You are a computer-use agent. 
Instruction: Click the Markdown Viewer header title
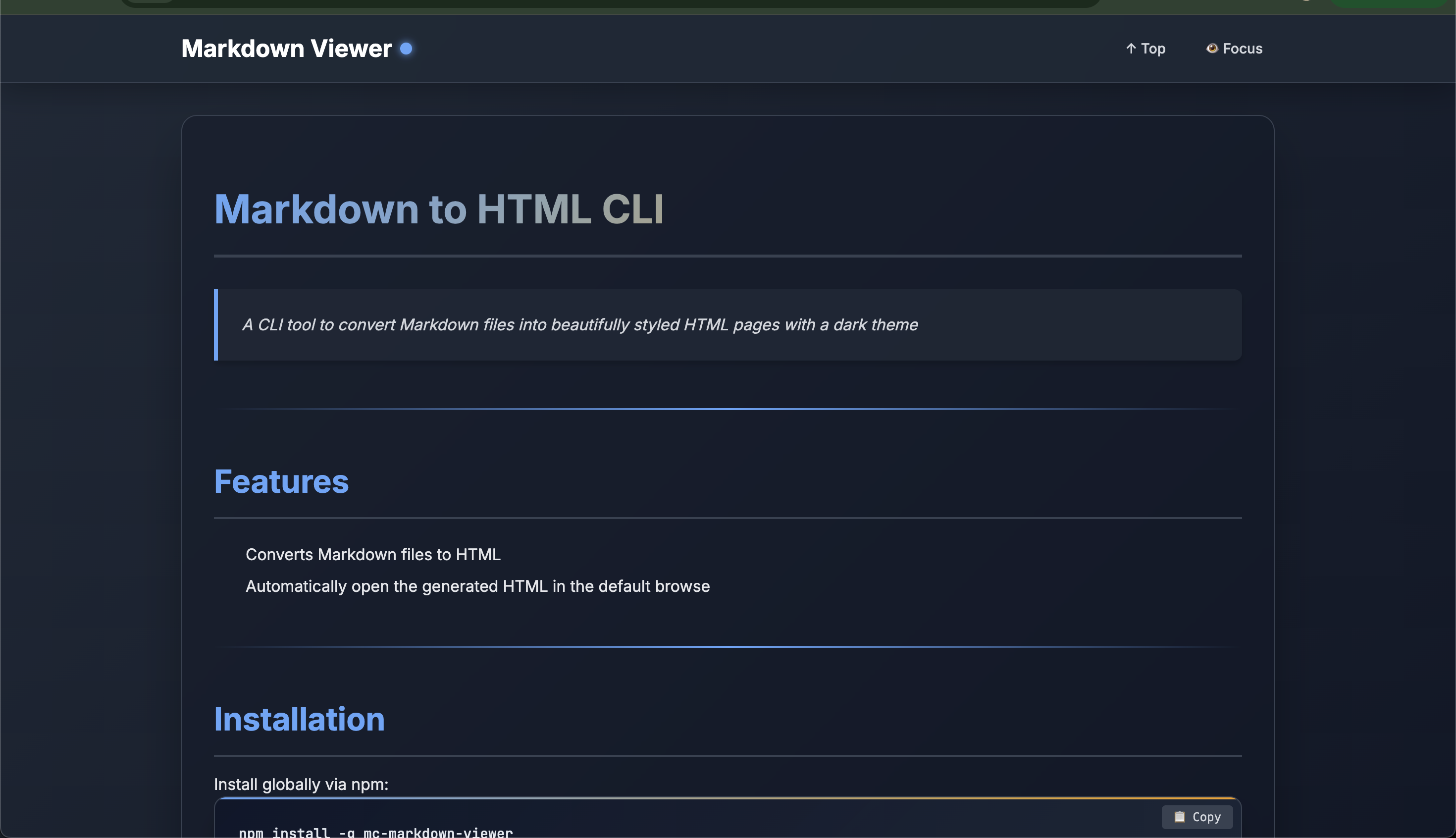(287, 49)
